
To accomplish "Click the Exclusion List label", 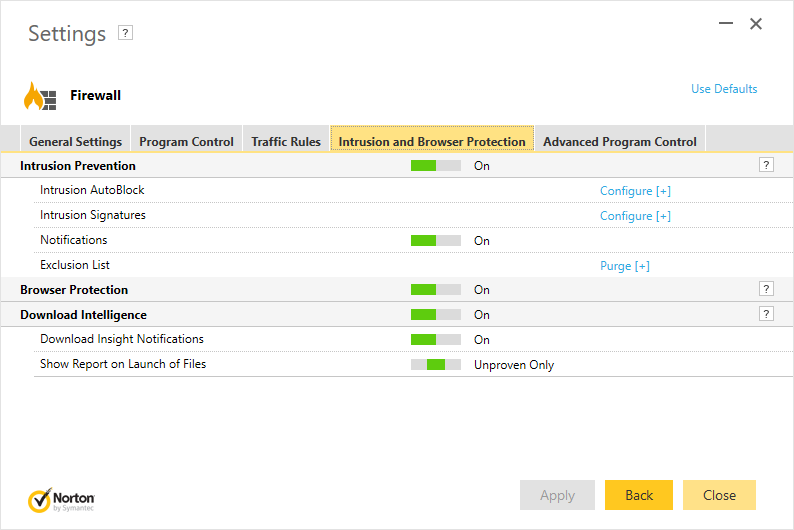I will (75, 265).
